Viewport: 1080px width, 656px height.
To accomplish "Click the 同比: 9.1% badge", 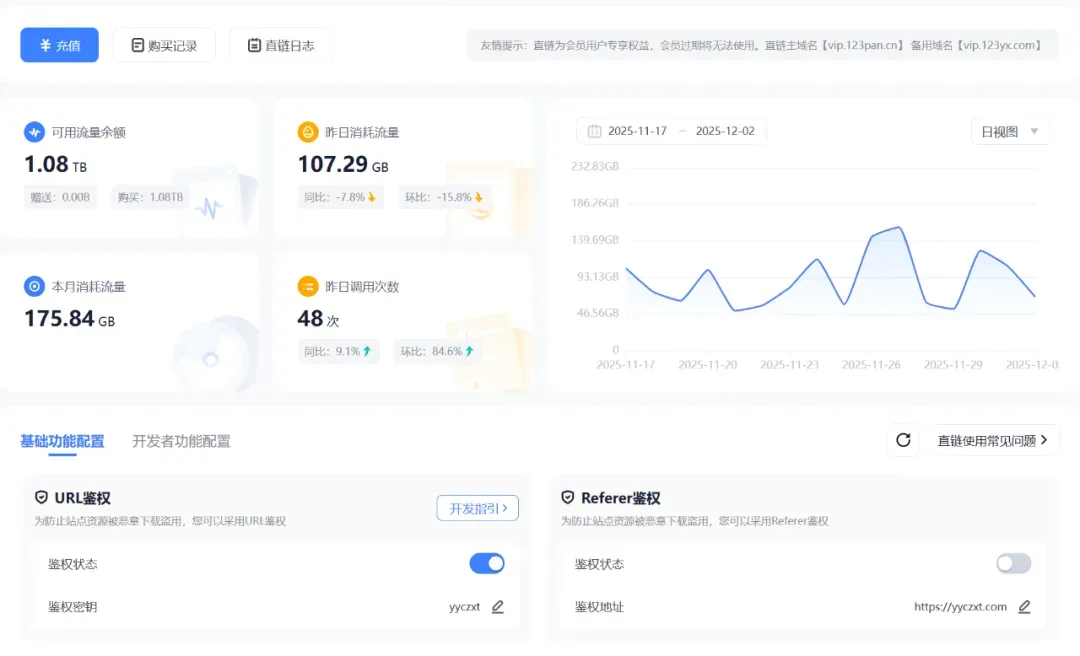I will click(x=338, y=351).
